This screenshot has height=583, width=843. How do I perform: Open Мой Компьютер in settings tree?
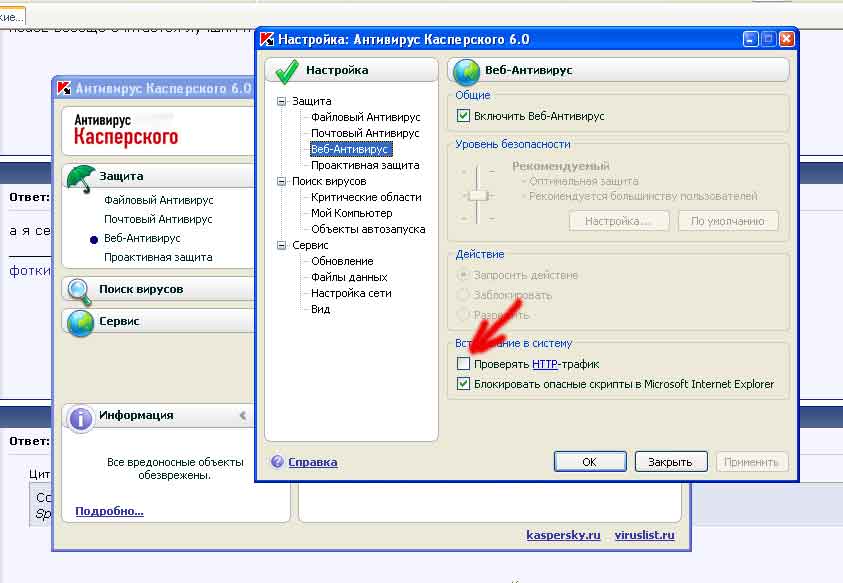pos(352,213)
